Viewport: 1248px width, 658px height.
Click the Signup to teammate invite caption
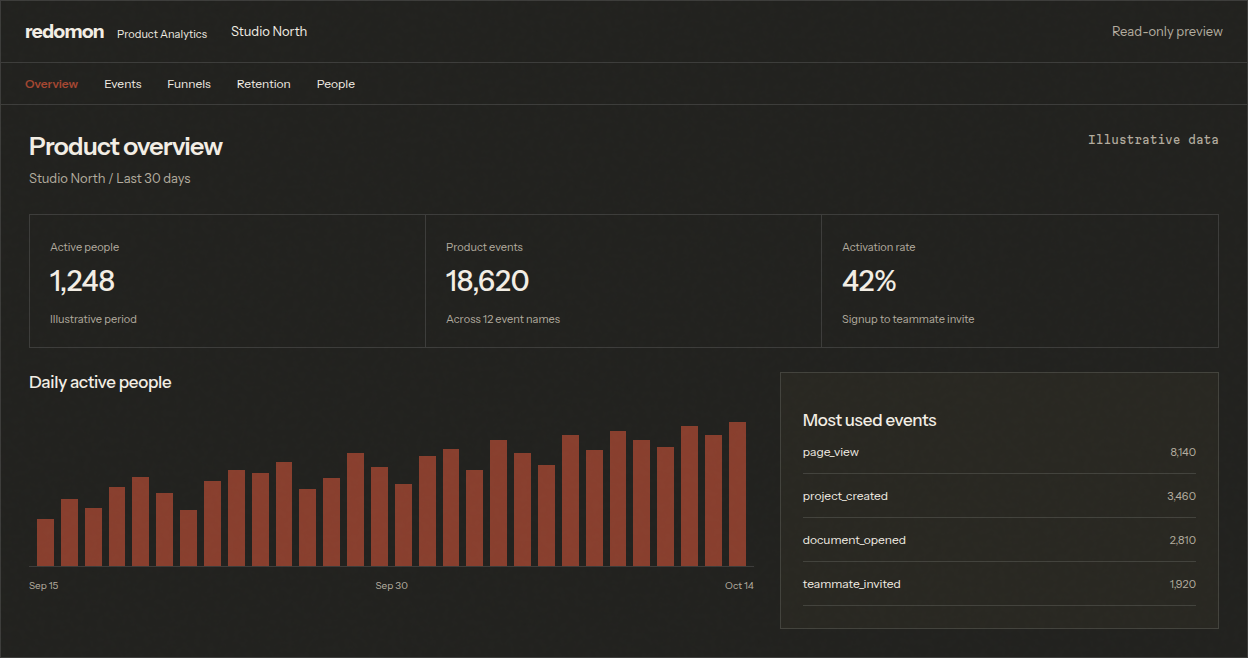pyautogui.click(x=908, y=320)
